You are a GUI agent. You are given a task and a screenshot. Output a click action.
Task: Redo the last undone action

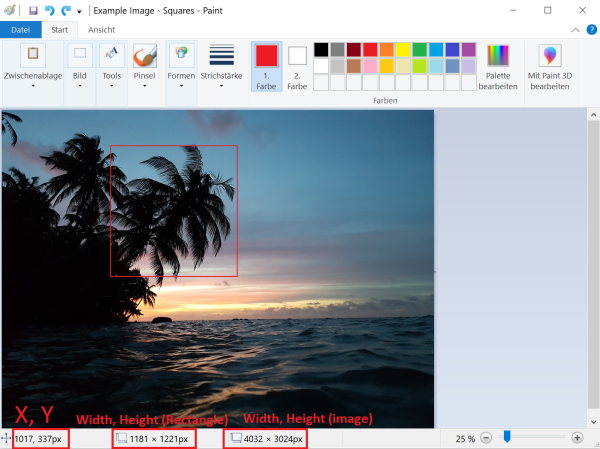coord(66,10)
